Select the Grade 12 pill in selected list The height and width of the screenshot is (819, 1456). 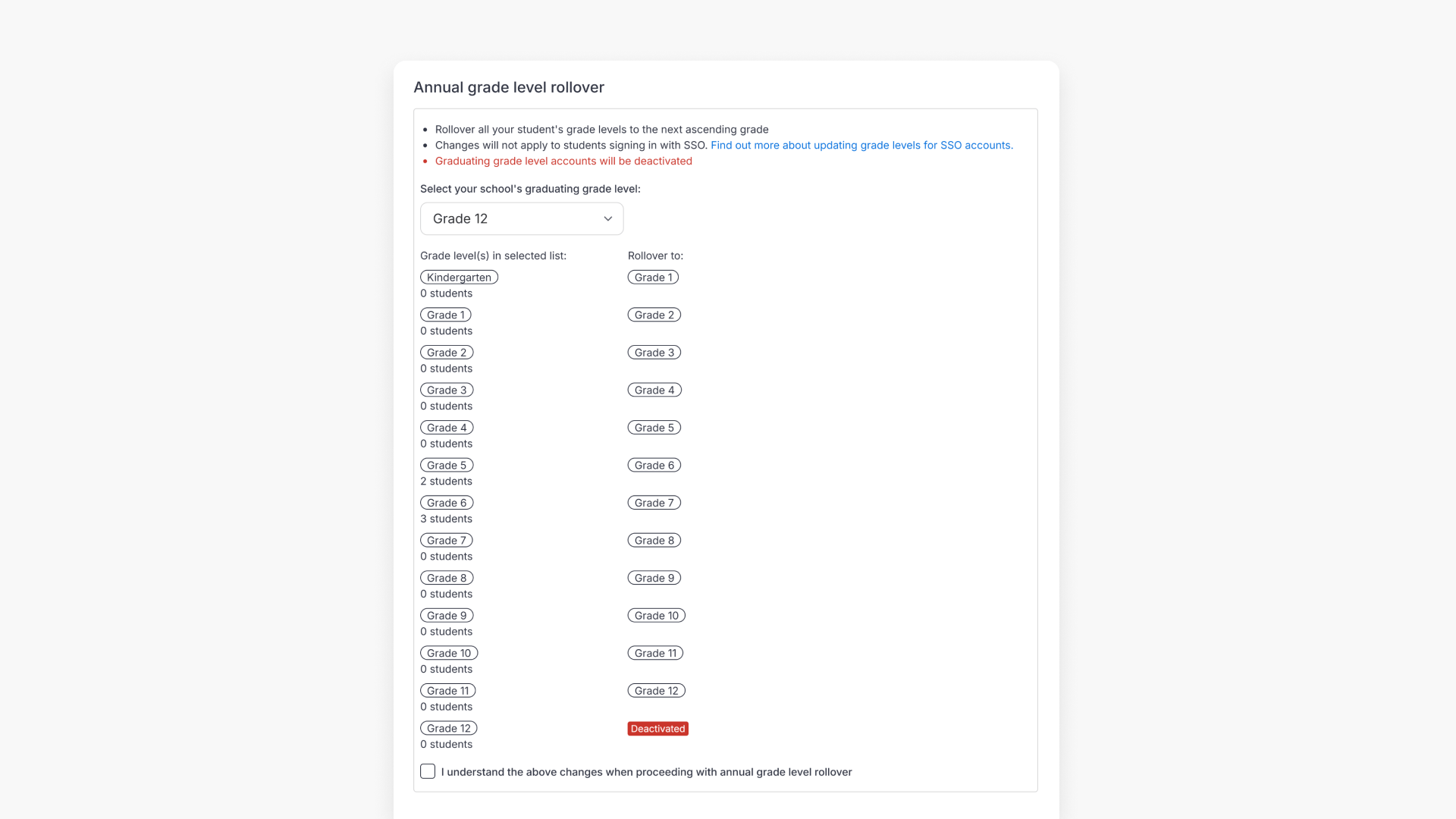[x=448, y=727]
